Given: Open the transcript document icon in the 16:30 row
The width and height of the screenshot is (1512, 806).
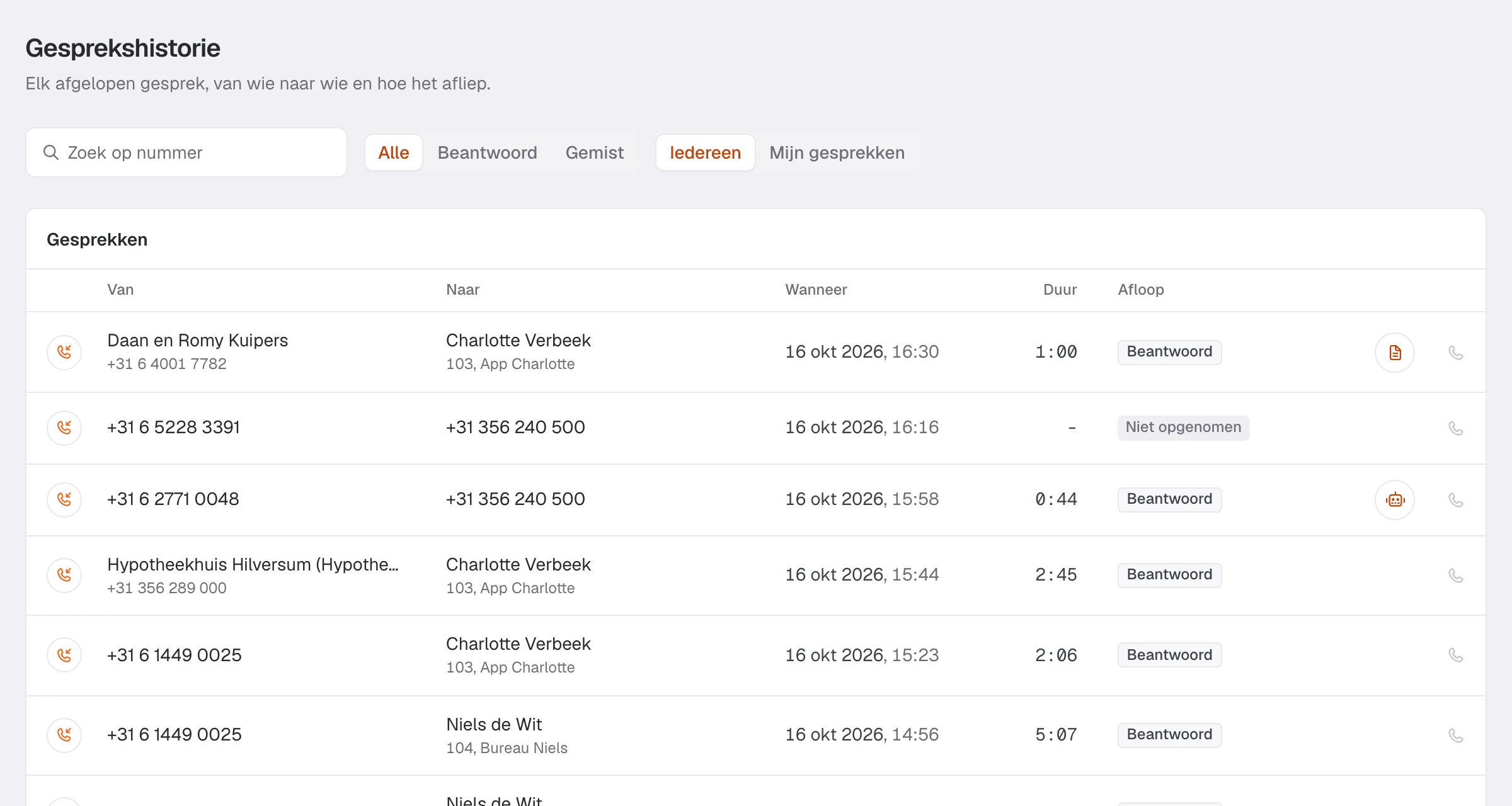Looking at the screenshot, I should (1395, 352).
